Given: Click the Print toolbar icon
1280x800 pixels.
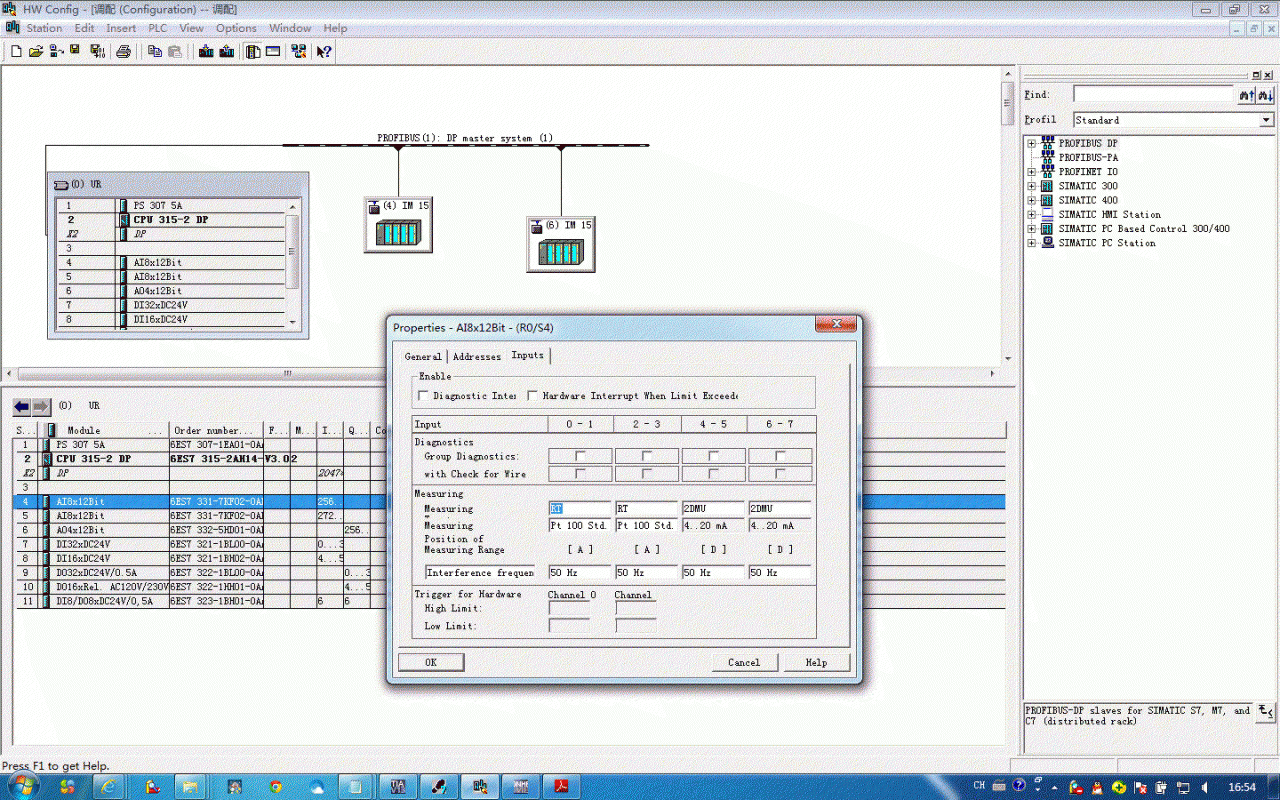Looking at the screenshot, I should [123, 51].
